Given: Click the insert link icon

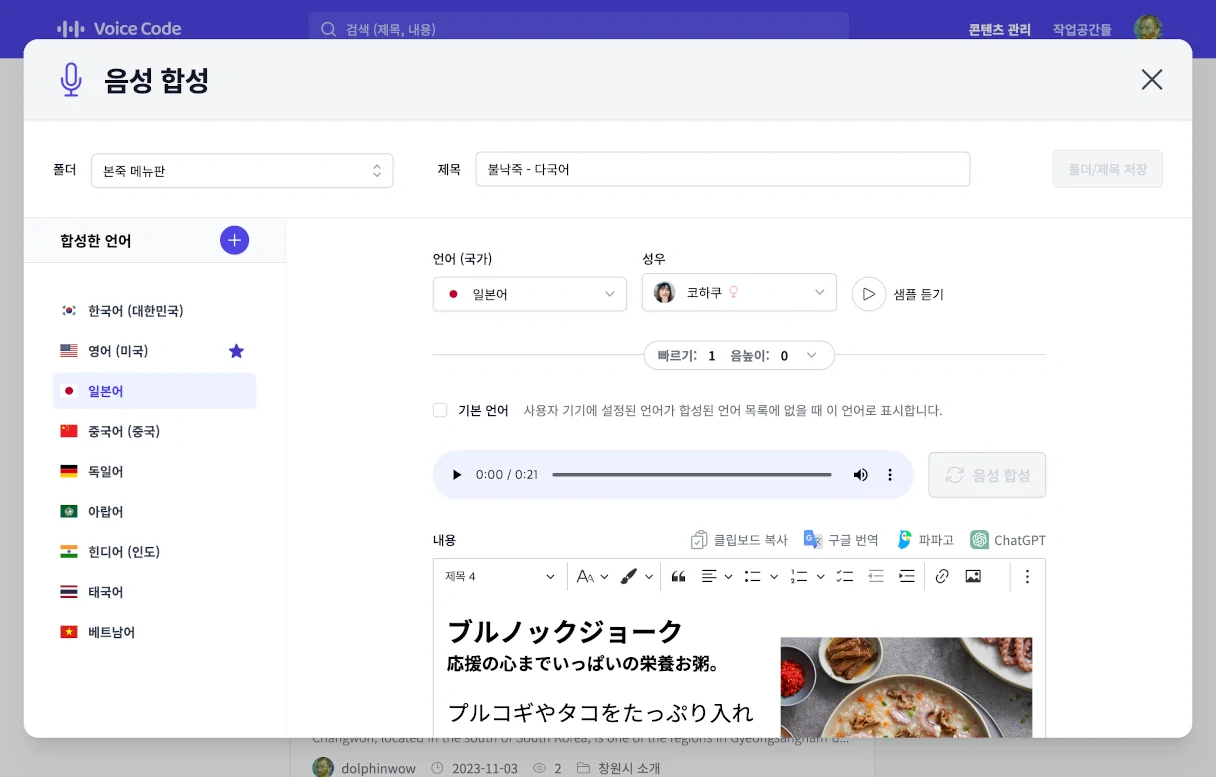Looking at the screenshot, I should point(941,576).
